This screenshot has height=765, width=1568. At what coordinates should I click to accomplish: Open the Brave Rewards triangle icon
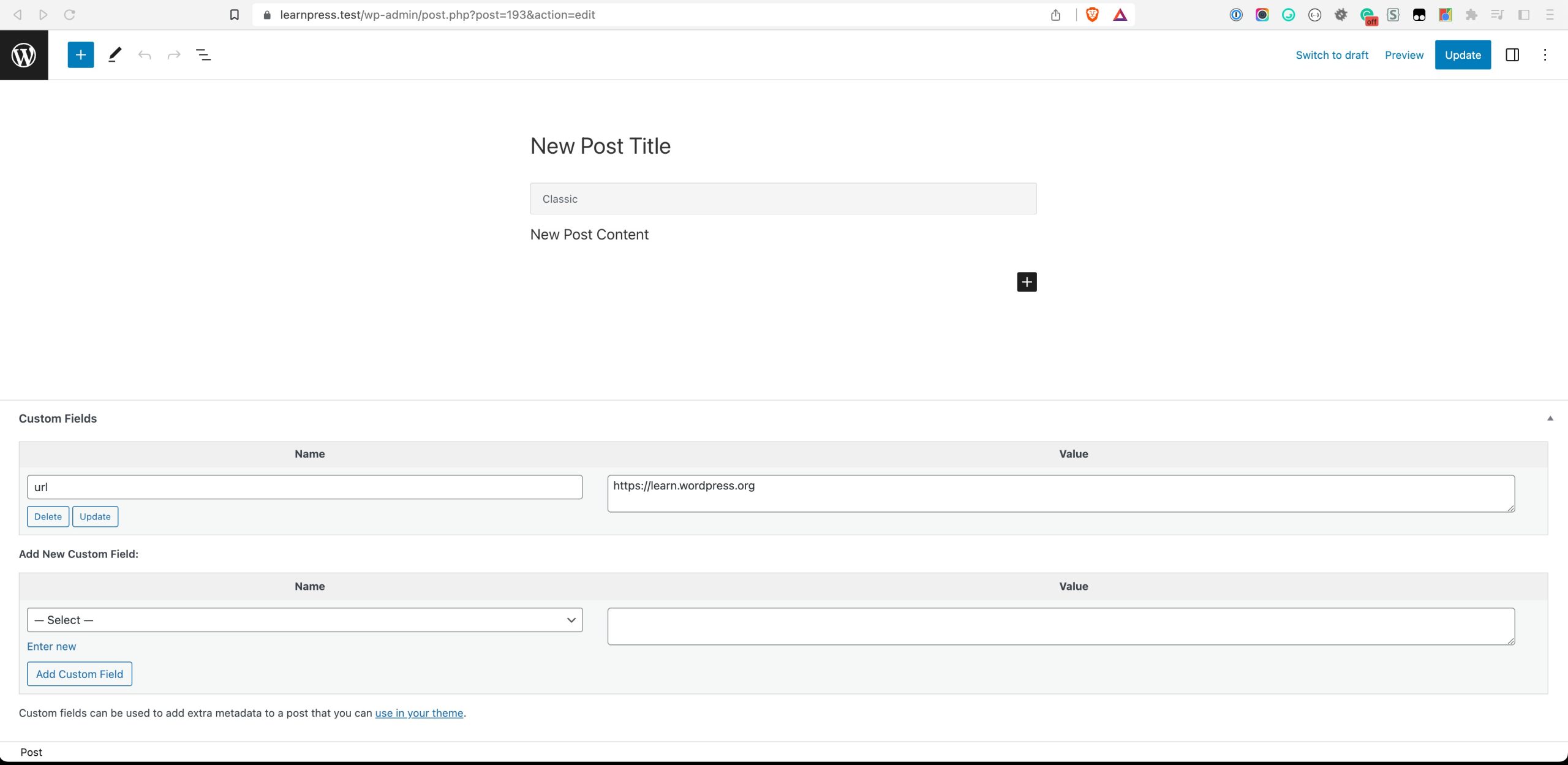coord(1119,14)
